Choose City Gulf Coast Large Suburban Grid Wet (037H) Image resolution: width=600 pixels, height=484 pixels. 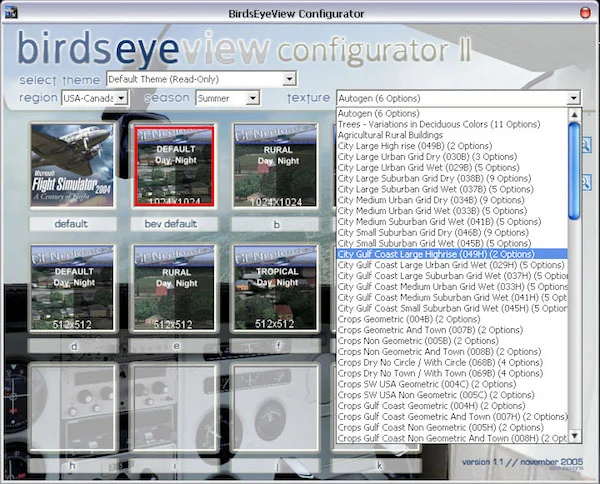point(452,275)
